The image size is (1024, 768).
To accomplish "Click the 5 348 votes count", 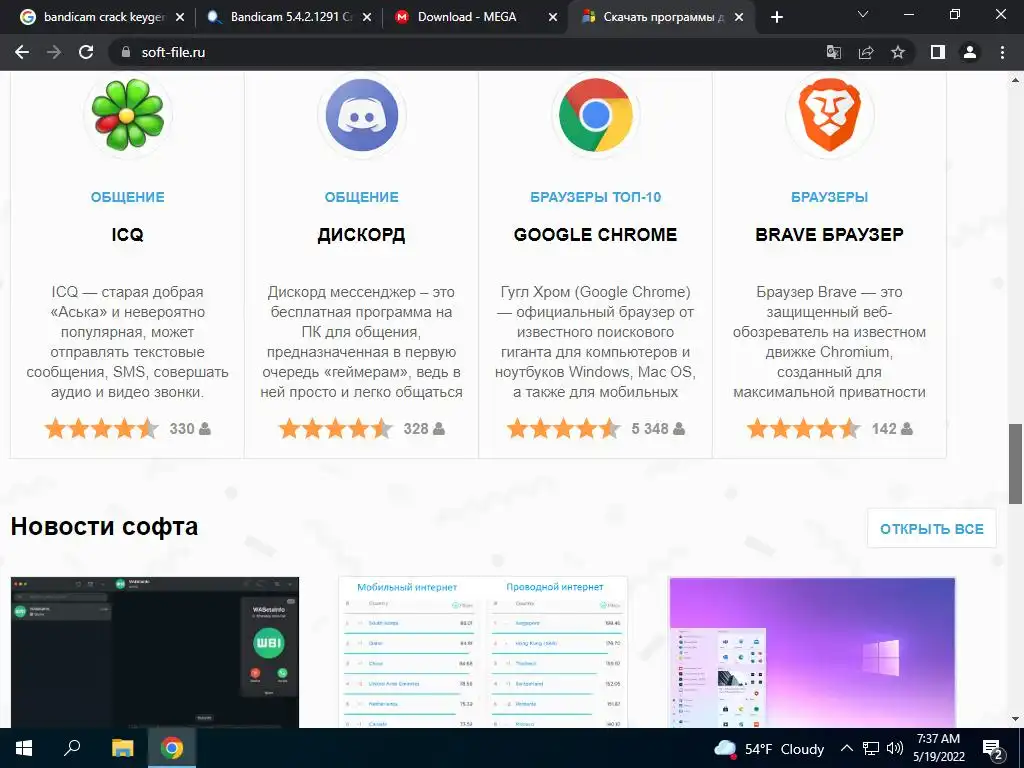I will point(650,429).
